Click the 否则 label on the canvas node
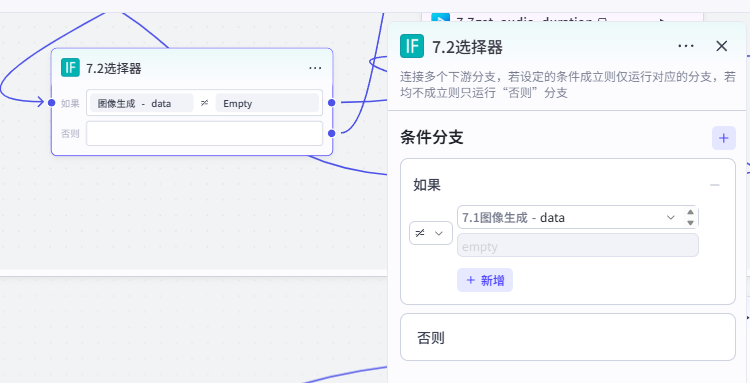Viewport: 750px width, 383px height. tap(70, 134)
